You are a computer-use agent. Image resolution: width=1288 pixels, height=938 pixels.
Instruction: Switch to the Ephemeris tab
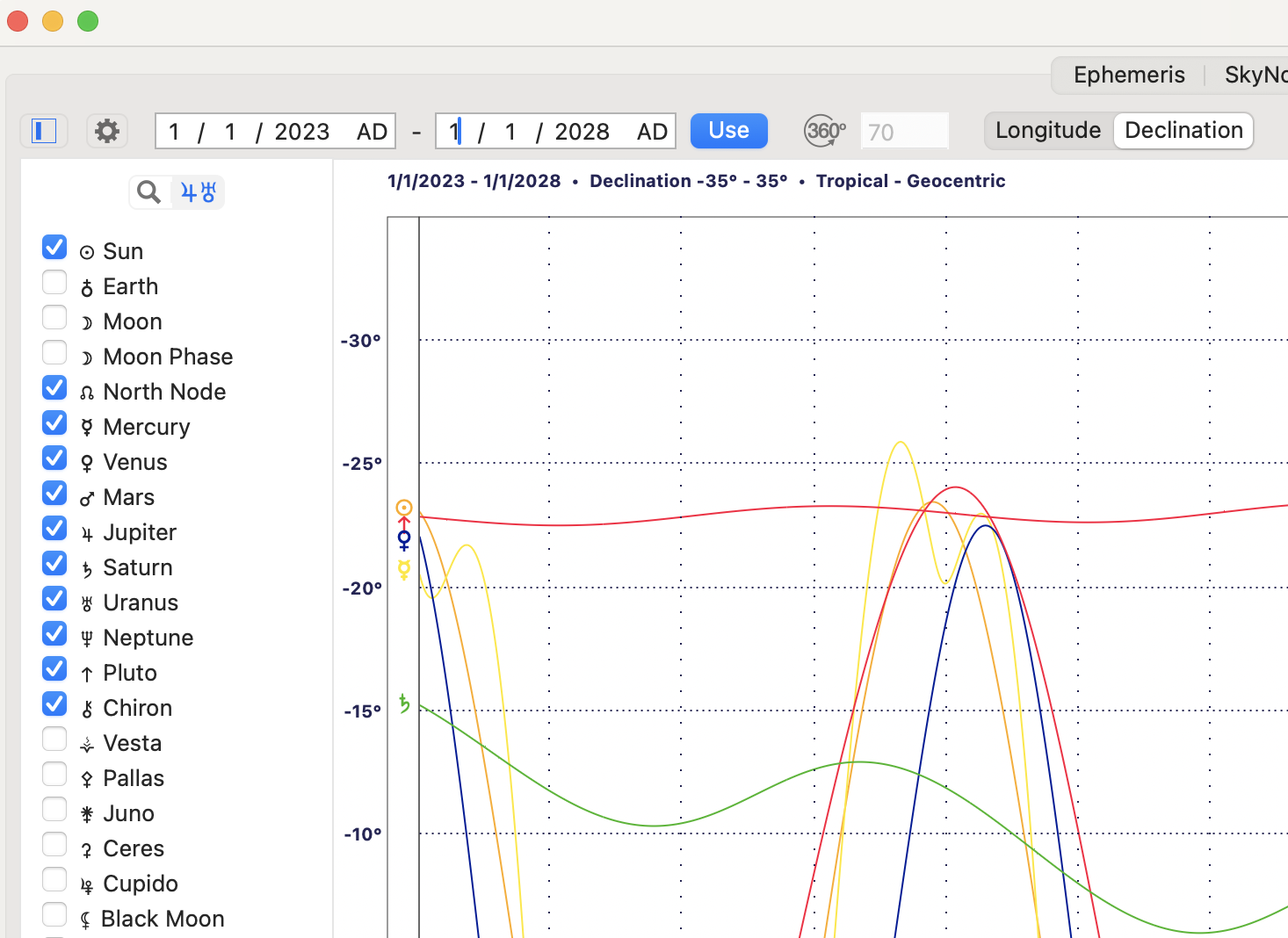1129,75
